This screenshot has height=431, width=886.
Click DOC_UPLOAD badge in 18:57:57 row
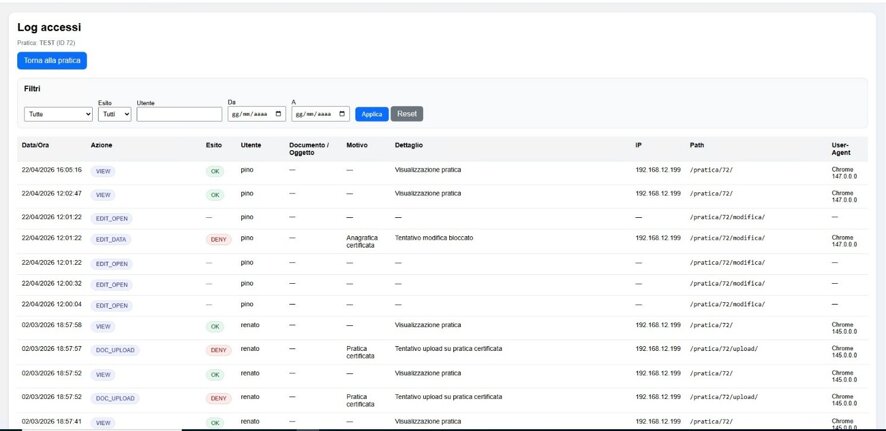click(x=115, y=350)
